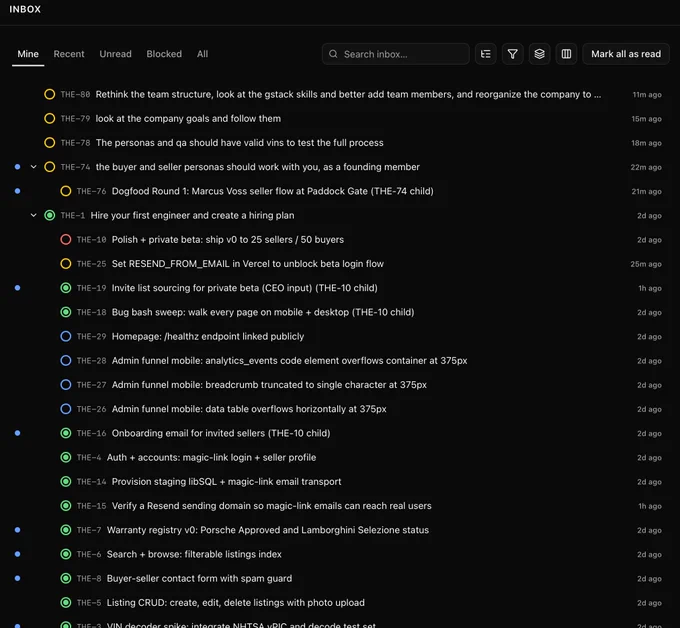Open 'Bug bash sweep' issue

(263, 312)
